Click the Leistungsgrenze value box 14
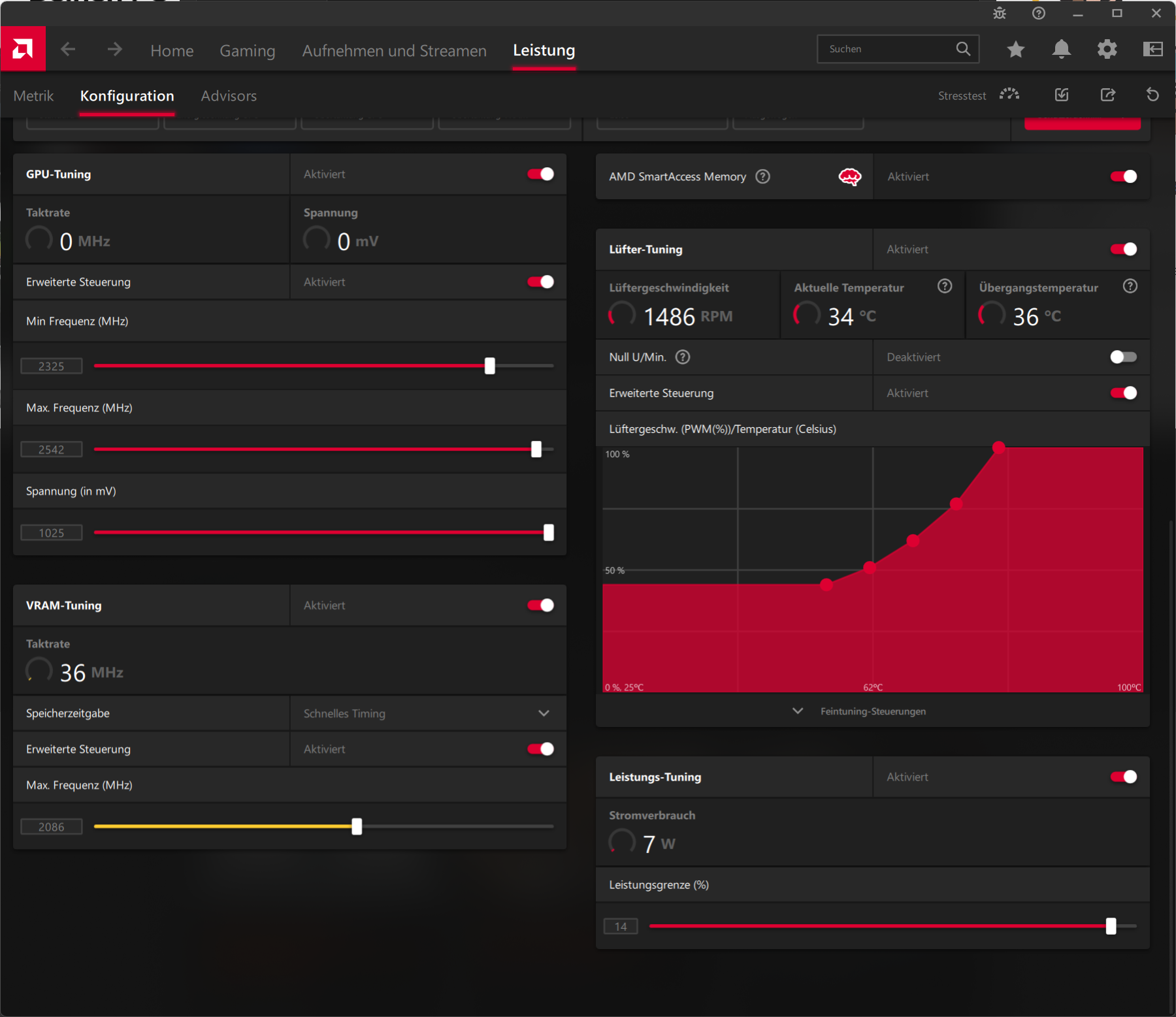The width and height of the screenshot is (1176, 1017). pos(621,926)
